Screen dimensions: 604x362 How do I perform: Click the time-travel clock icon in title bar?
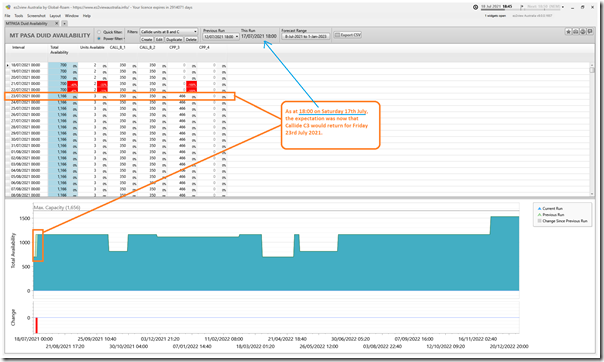(475, 7)
